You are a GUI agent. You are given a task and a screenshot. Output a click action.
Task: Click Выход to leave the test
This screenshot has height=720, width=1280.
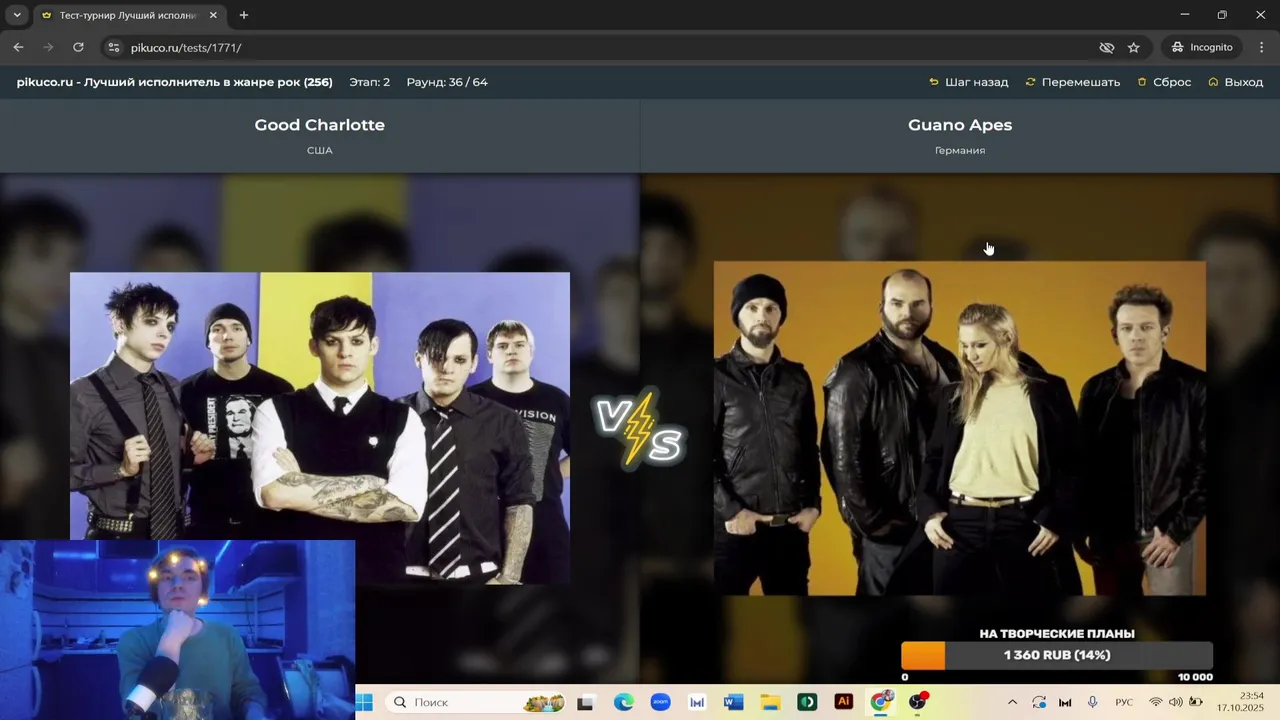(1235, 82)
